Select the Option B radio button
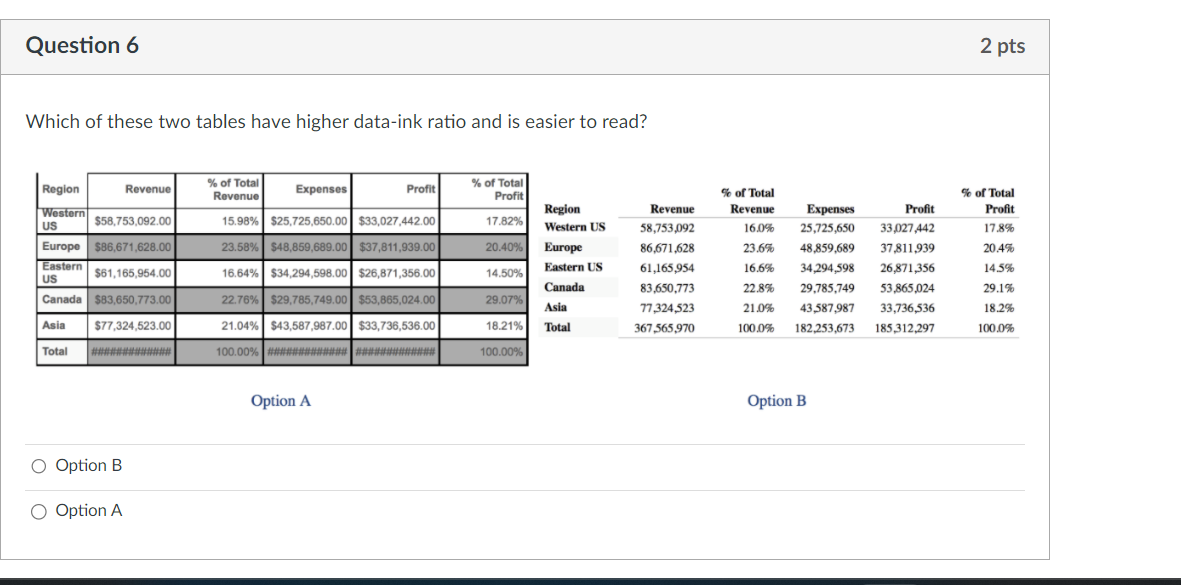This screenshot has height=585, width=1181. coord(38,467)
